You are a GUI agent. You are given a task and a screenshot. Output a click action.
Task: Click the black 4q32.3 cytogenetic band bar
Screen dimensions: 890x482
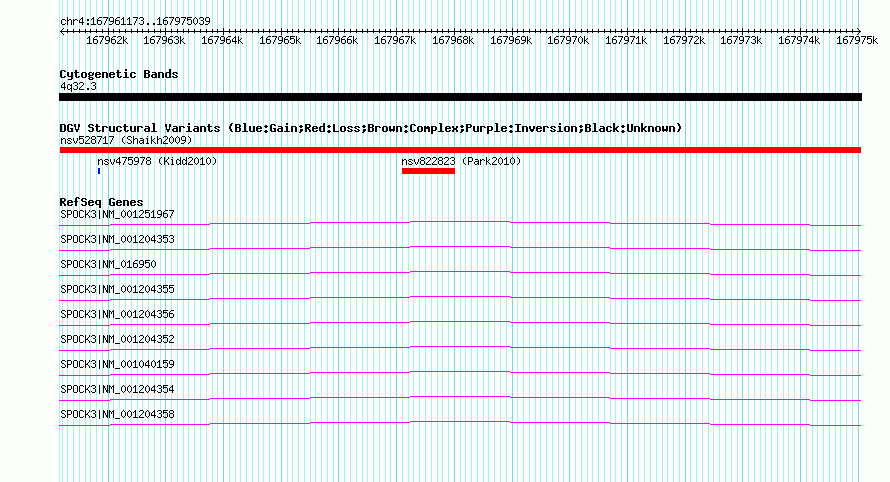point(460,97)
